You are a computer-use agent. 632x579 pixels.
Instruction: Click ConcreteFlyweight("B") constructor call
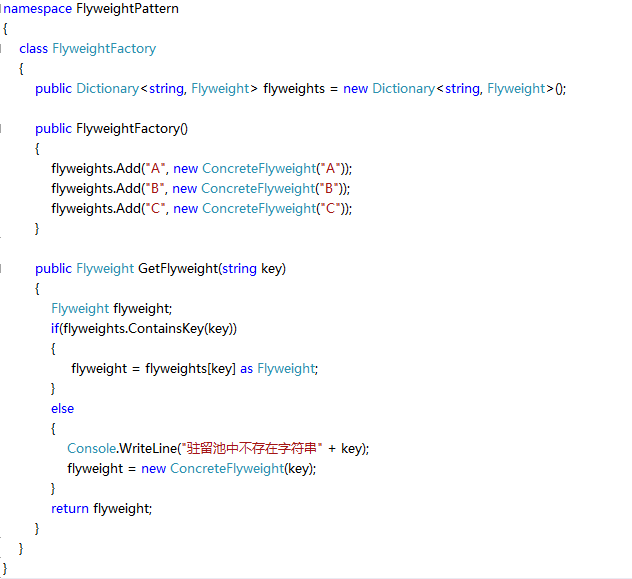[274, 189]
